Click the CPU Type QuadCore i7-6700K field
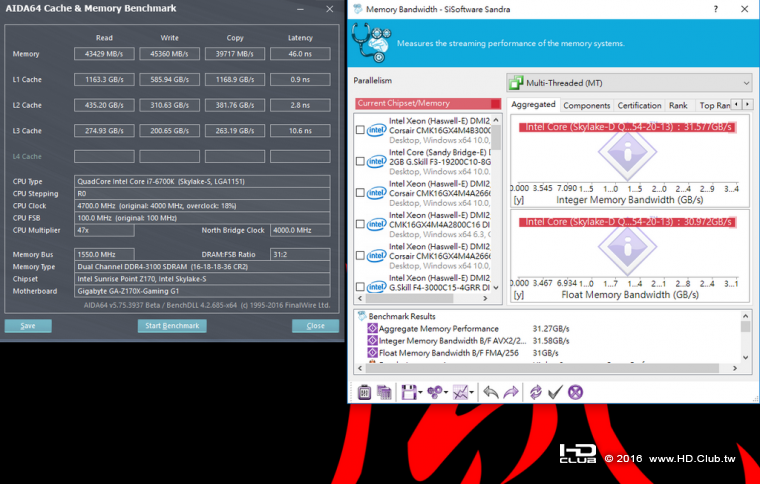This screenshot has height=484, width=760. tap(202, 181)
